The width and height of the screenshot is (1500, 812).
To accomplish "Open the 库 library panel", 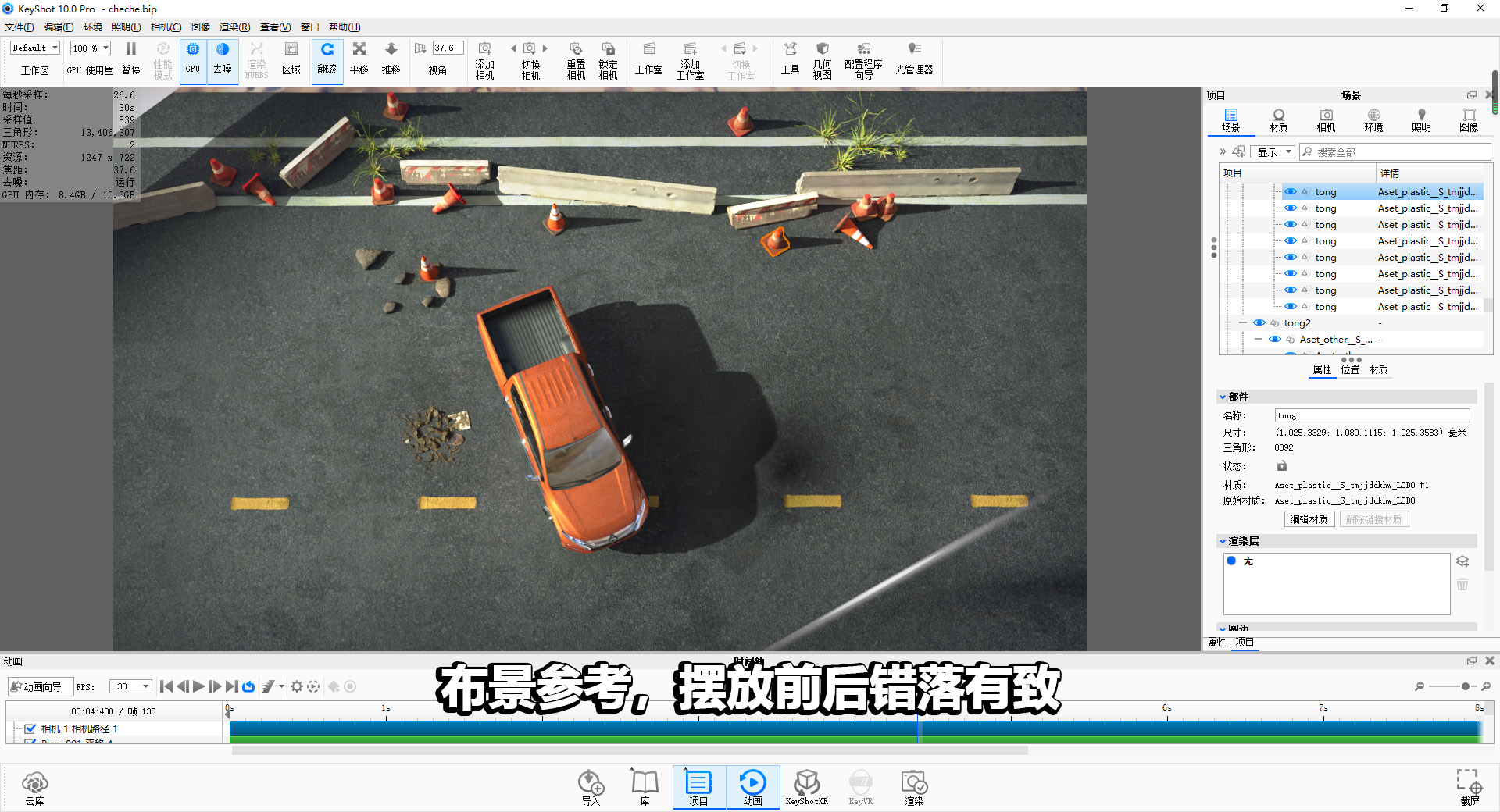I will click(x=645, y=787).
